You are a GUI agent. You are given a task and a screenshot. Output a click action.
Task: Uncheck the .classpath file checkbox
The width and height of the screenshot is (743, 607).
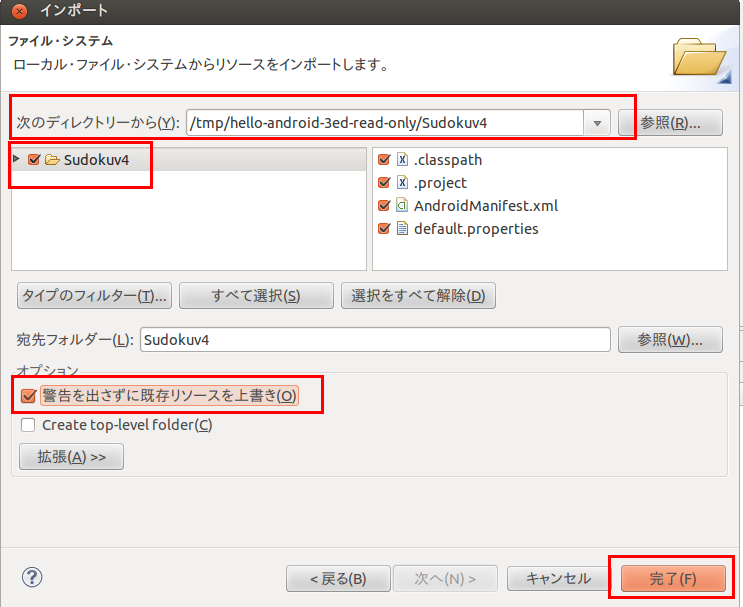pyautogui.click(x=384, y=159)
